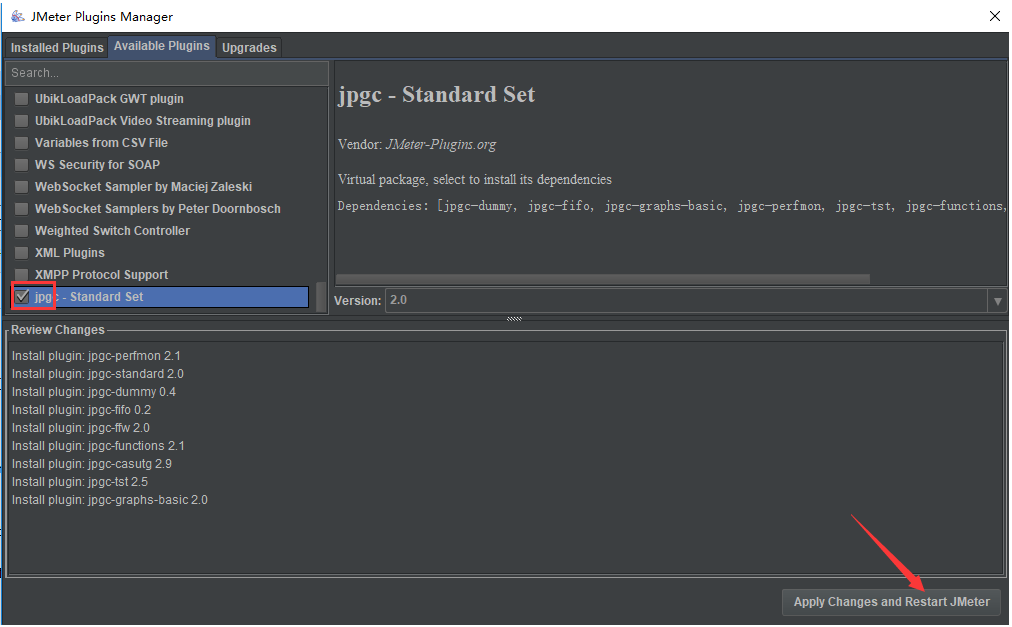This screenshot has width=1012, height=627.
Task: Click 'Install plugin: jpgc-perfmon 2.1' line
Action: coord(96,356)
